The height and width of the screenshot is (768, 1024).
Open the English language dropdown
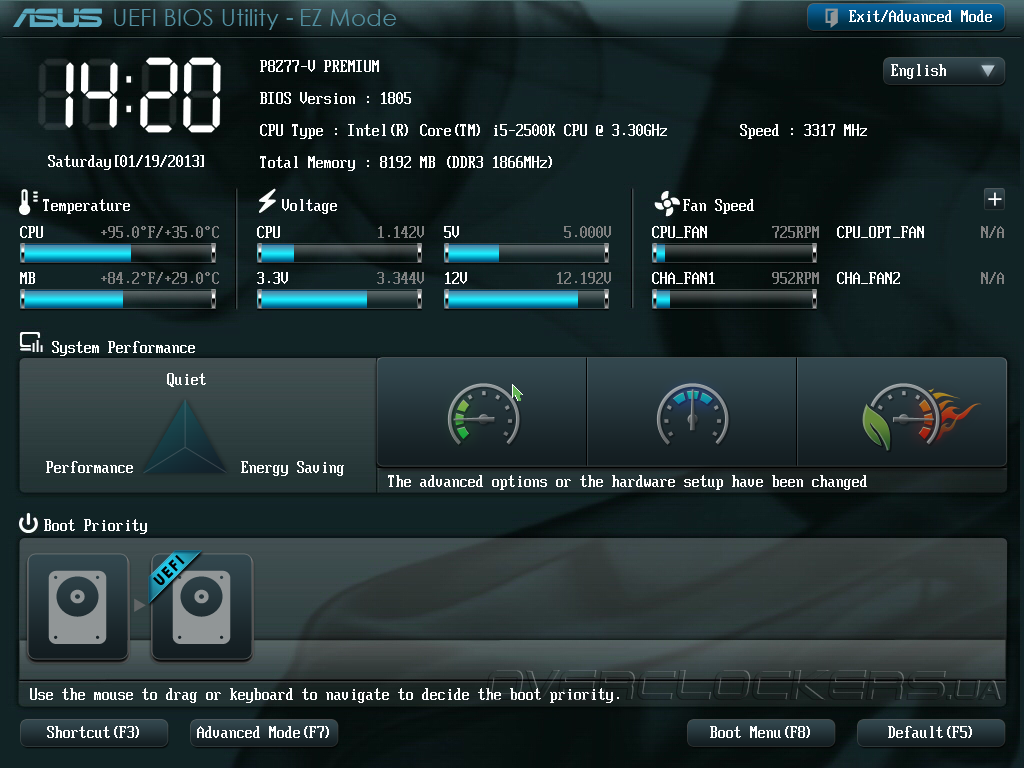point(943,71)
